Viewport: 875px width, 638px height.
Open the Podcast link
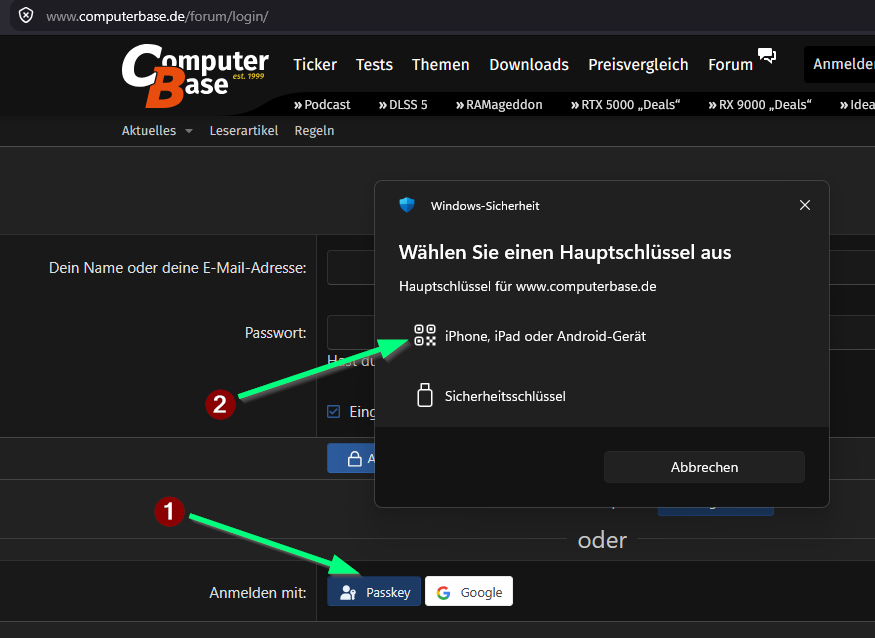(322, 105)
